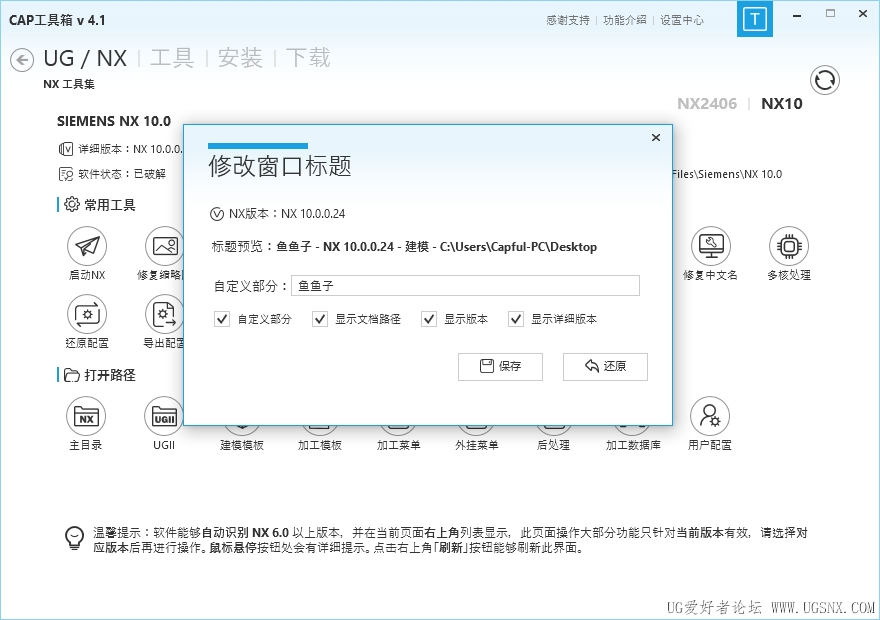Open the UGII folder icon
880x620 pixels.
point(164,416)
